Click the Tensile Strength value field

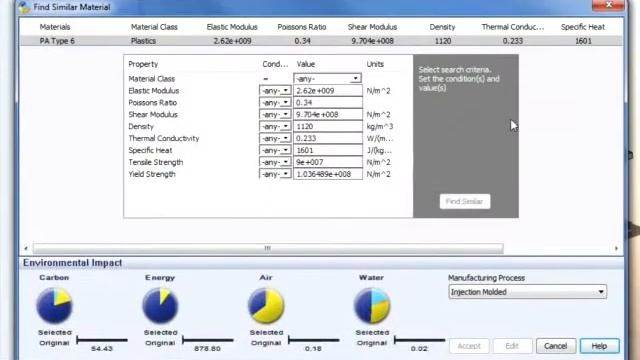328,162
